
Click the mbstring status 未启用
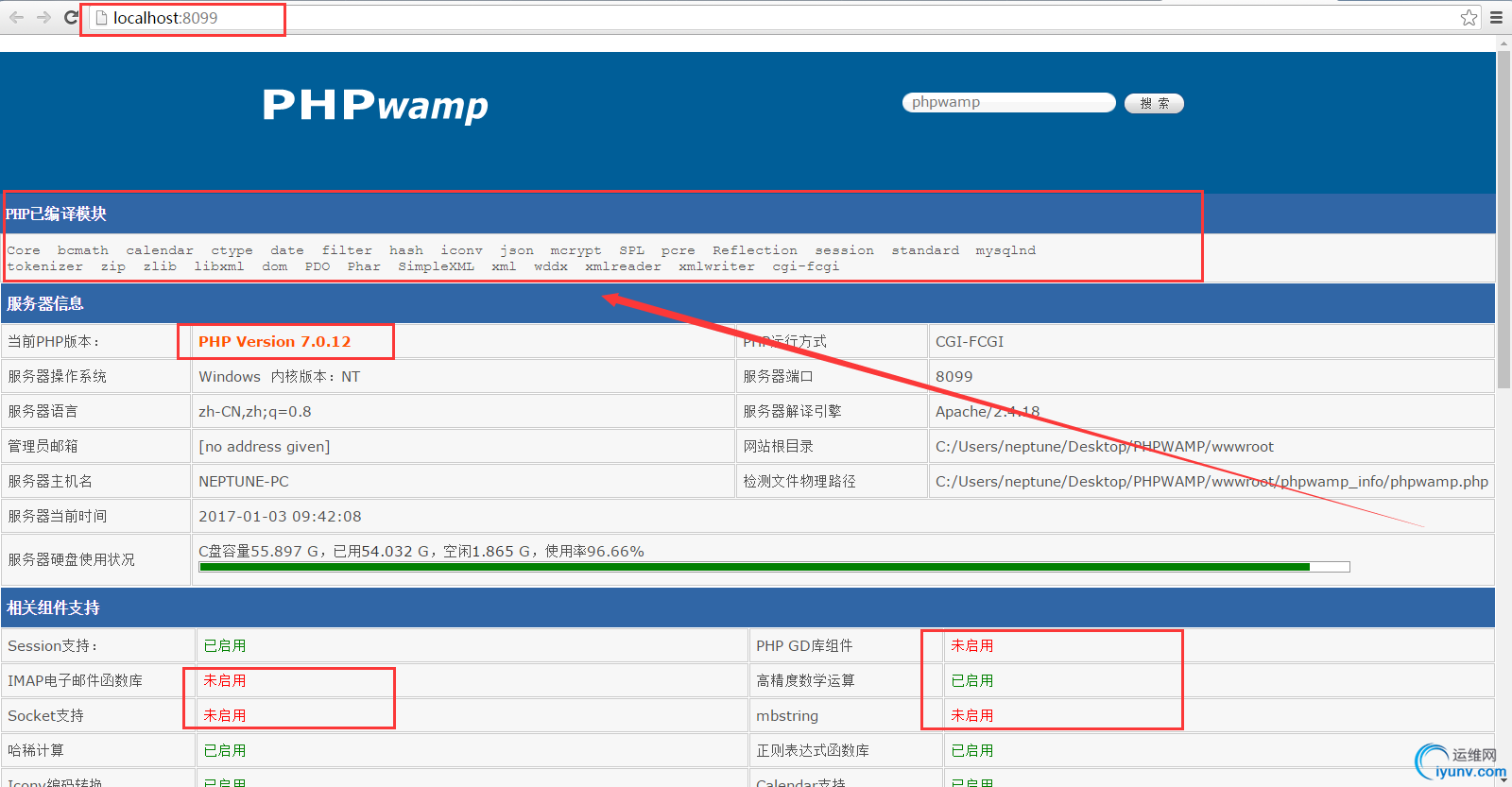971,715
